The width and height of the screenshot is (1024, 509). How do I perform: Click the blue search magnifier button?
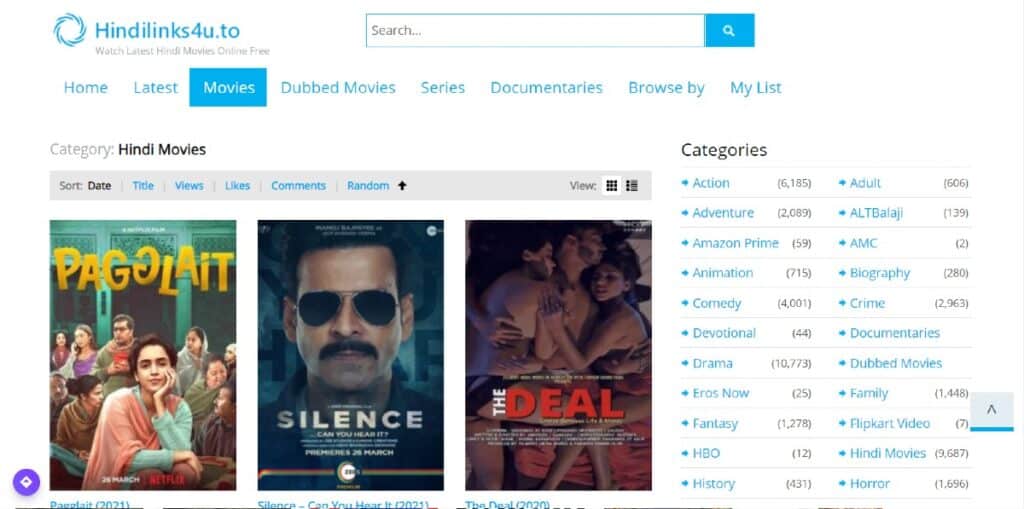coord(729,30)
